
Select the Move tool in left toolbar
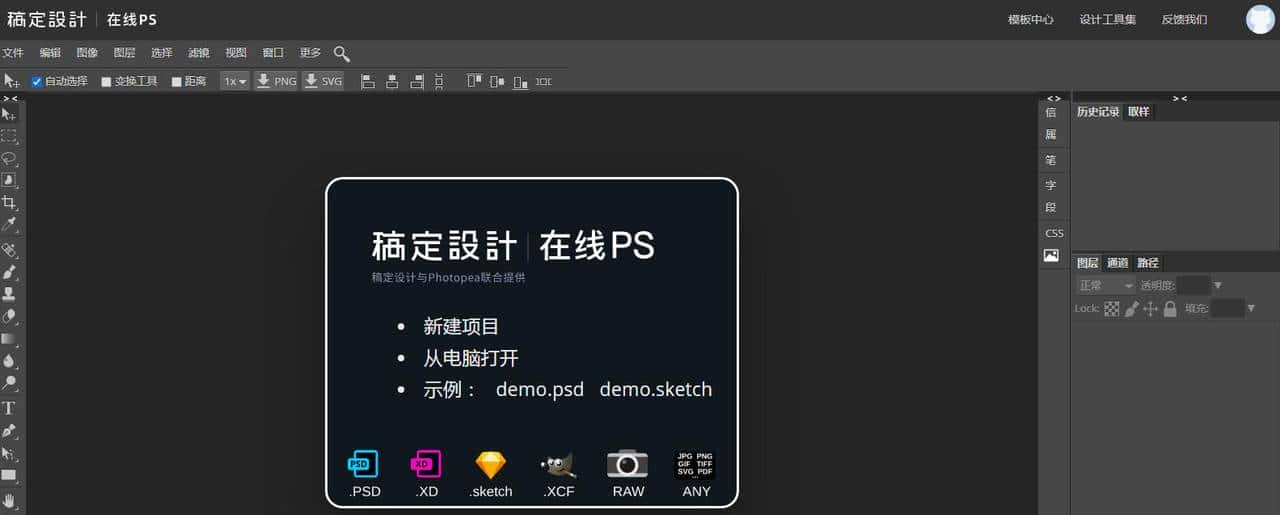[10, 114]
